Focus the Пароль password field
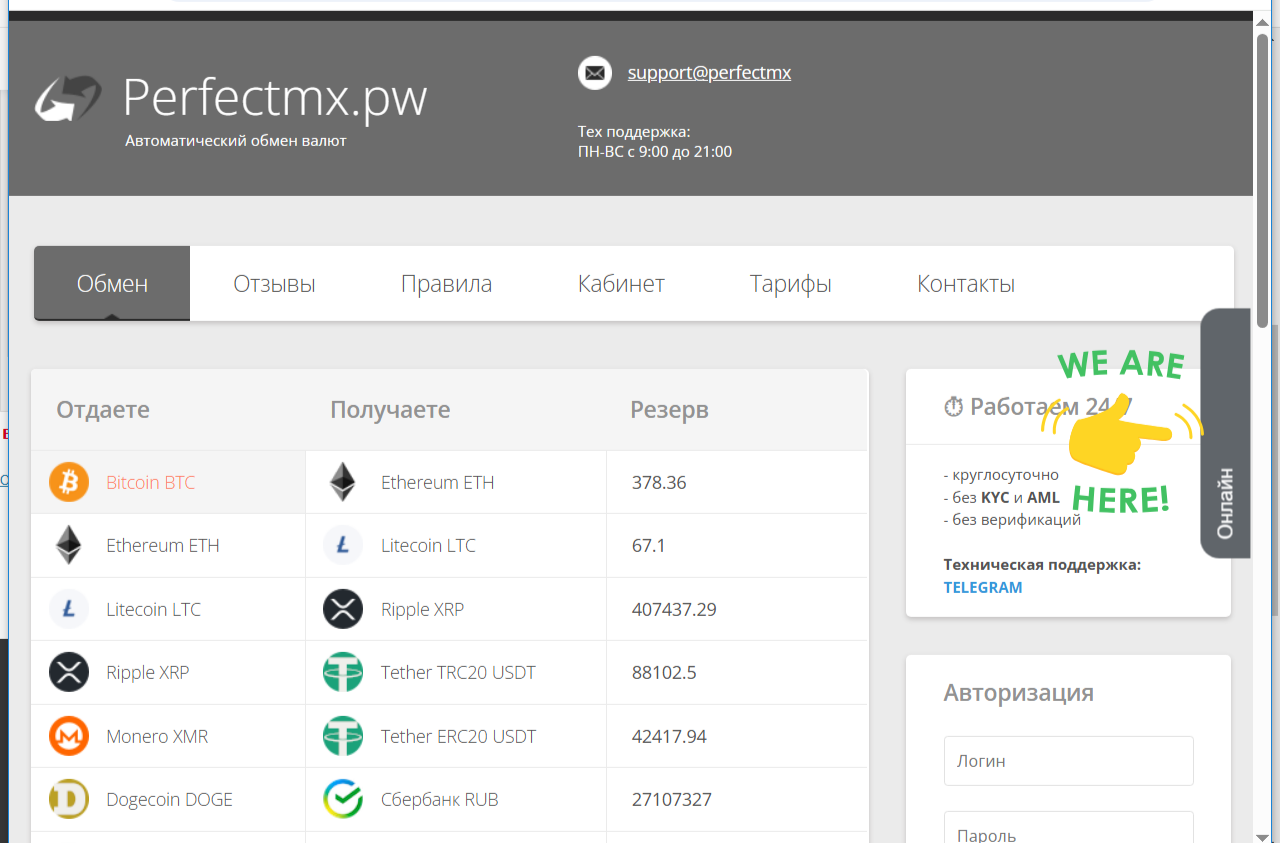This screenshot has width=1280, height=843. click(1068, 830)
